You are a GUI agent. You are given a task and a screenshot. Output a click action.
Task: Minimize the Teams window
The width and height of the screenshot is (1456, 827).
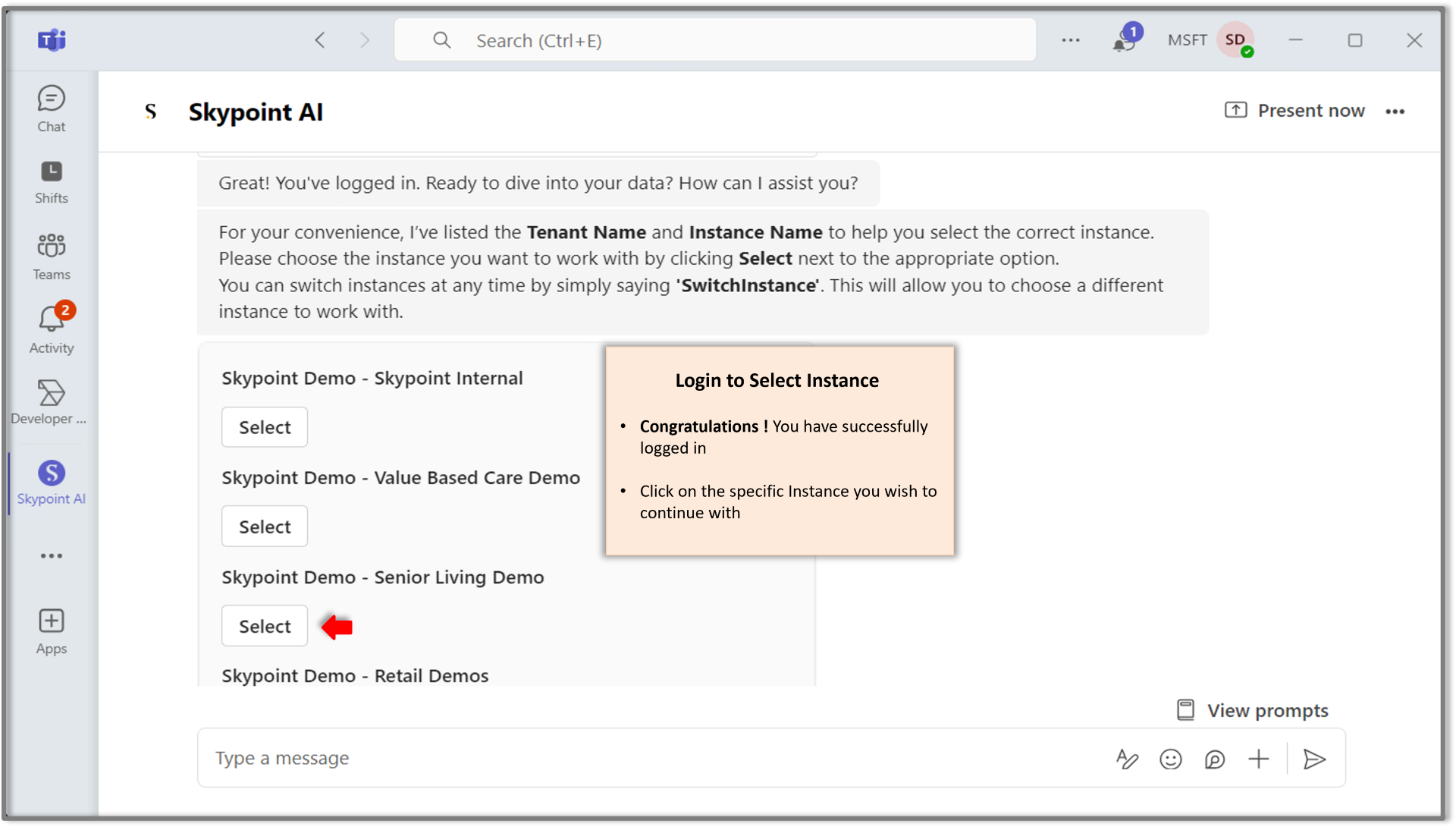(x=1296, y=40)
